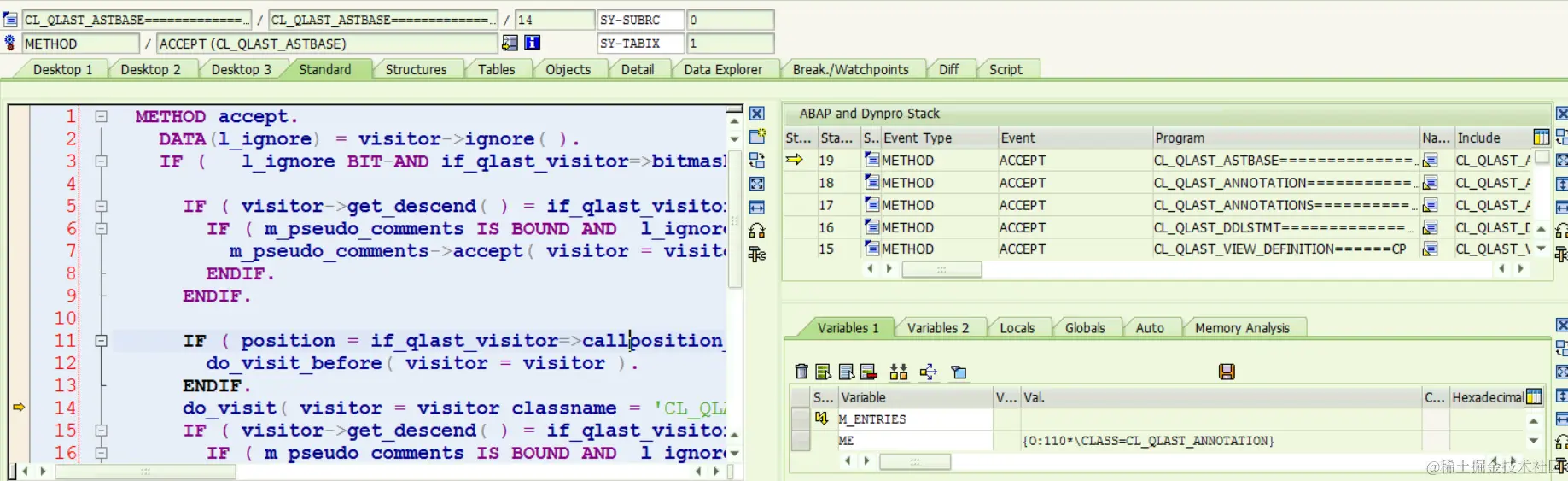The image size is (1568, 481).
Task: Click the Program column header in the stack
Action: [1285, 138]
